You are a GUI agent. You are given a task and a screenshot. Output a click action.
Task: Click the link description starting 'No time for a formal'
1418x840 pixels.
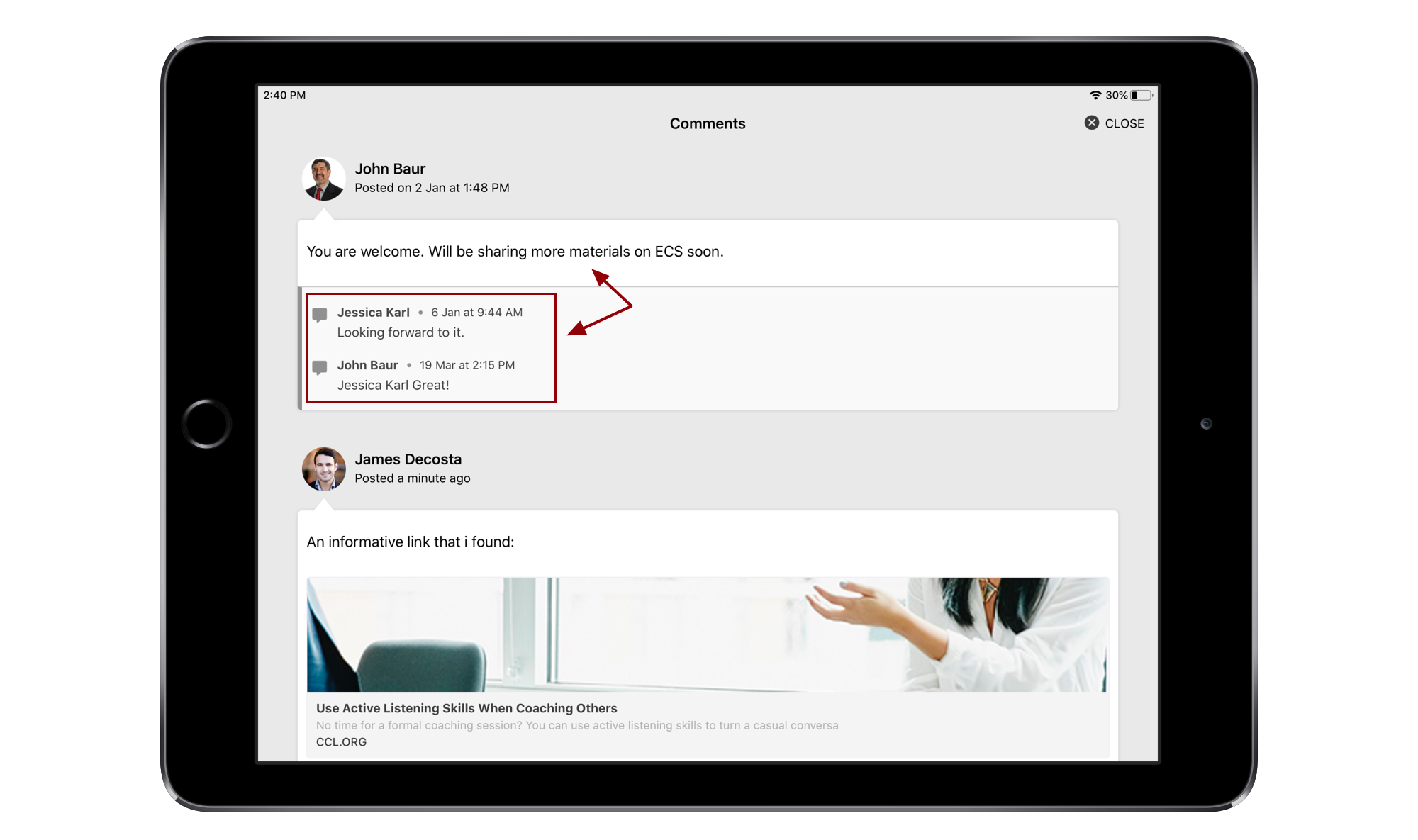tap(577, 725)
